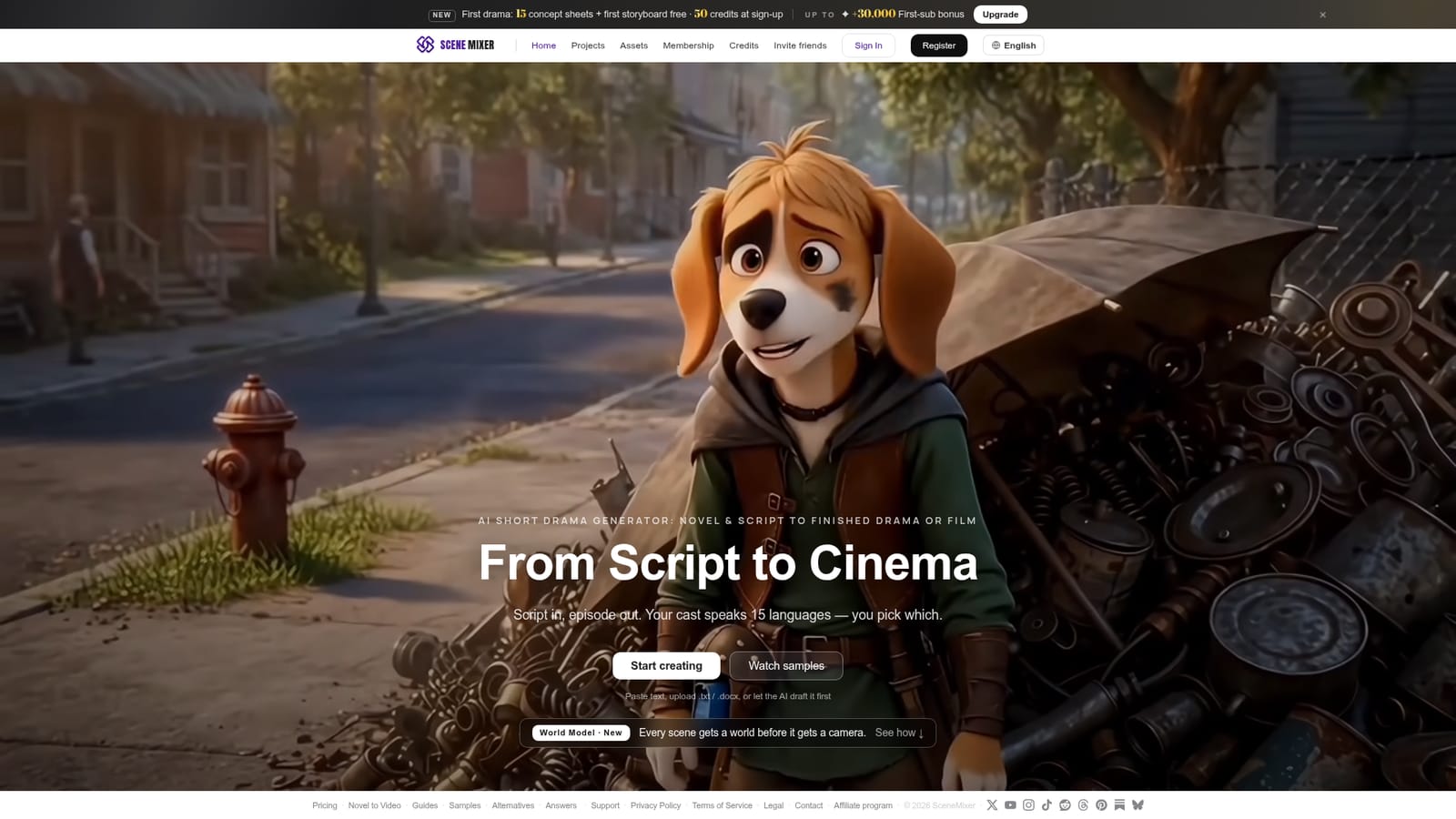
Task: Open the Terms of Service link
Action: point(722,805)
